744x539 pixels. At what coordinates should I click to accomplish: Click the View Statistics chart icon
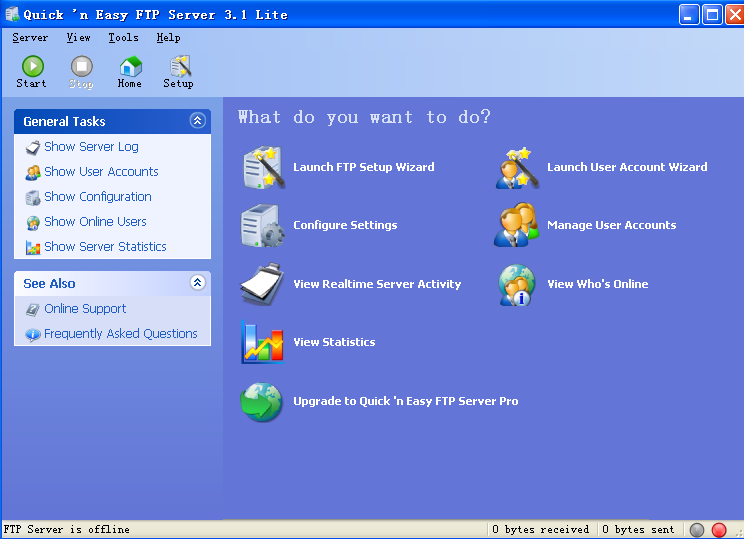coord(262,342)
